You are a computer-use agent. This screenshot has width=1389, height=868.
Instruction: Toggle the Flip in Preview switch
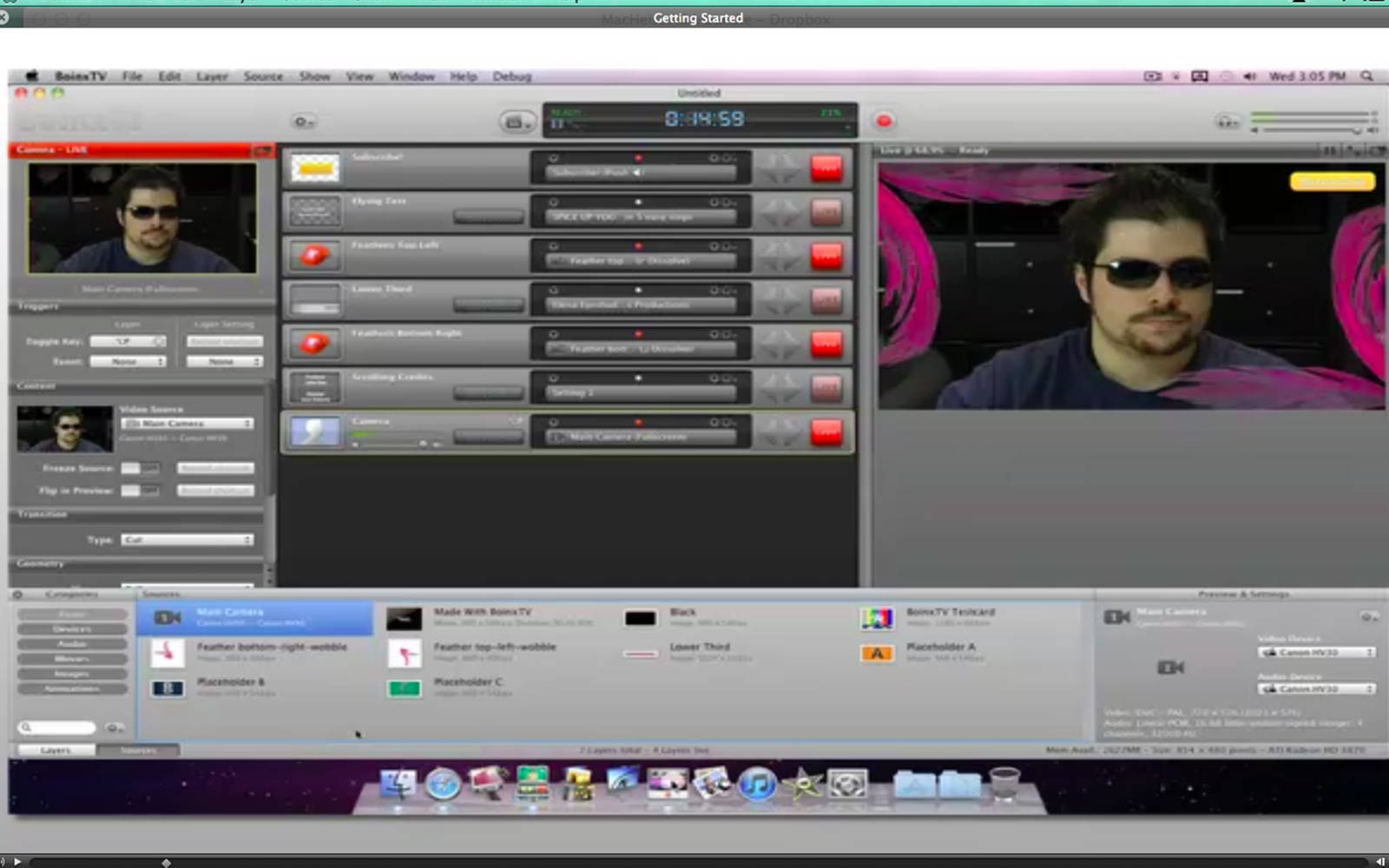tap(140, 490)
